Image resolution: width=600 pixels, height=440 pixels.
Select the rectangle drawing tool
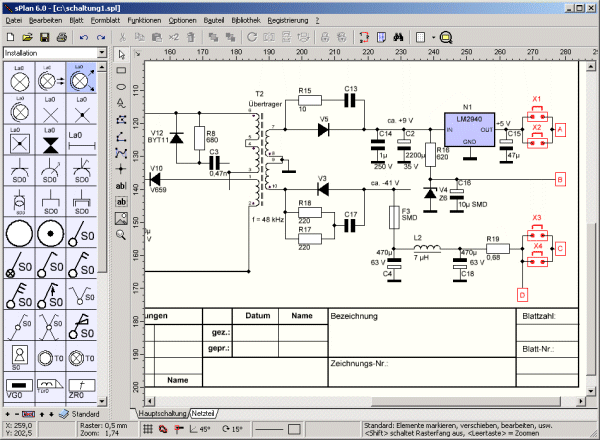[121, 70]
